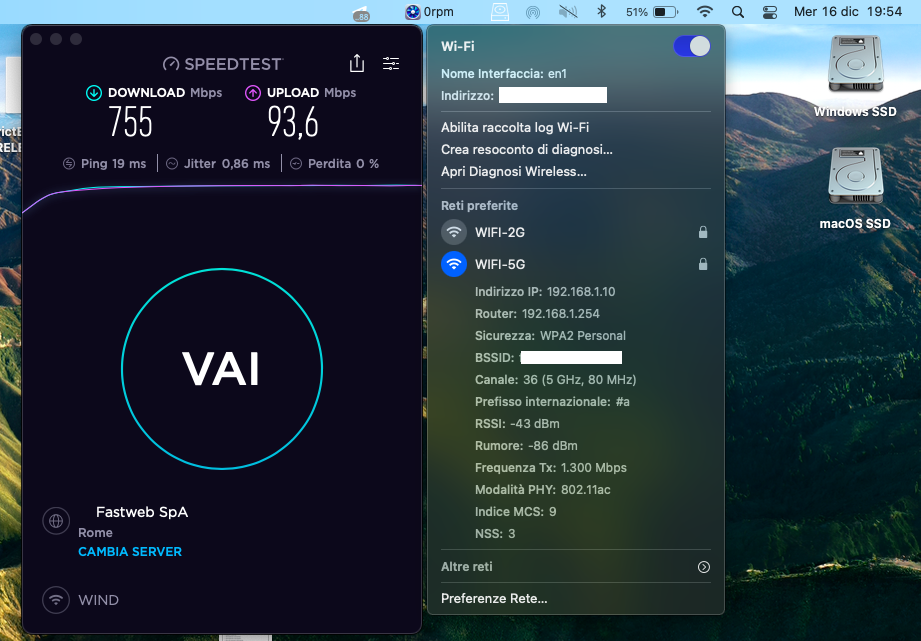Click Modalità PHY: 802.11ac
This screenshot has height=641, width=921.
[542, 489]
